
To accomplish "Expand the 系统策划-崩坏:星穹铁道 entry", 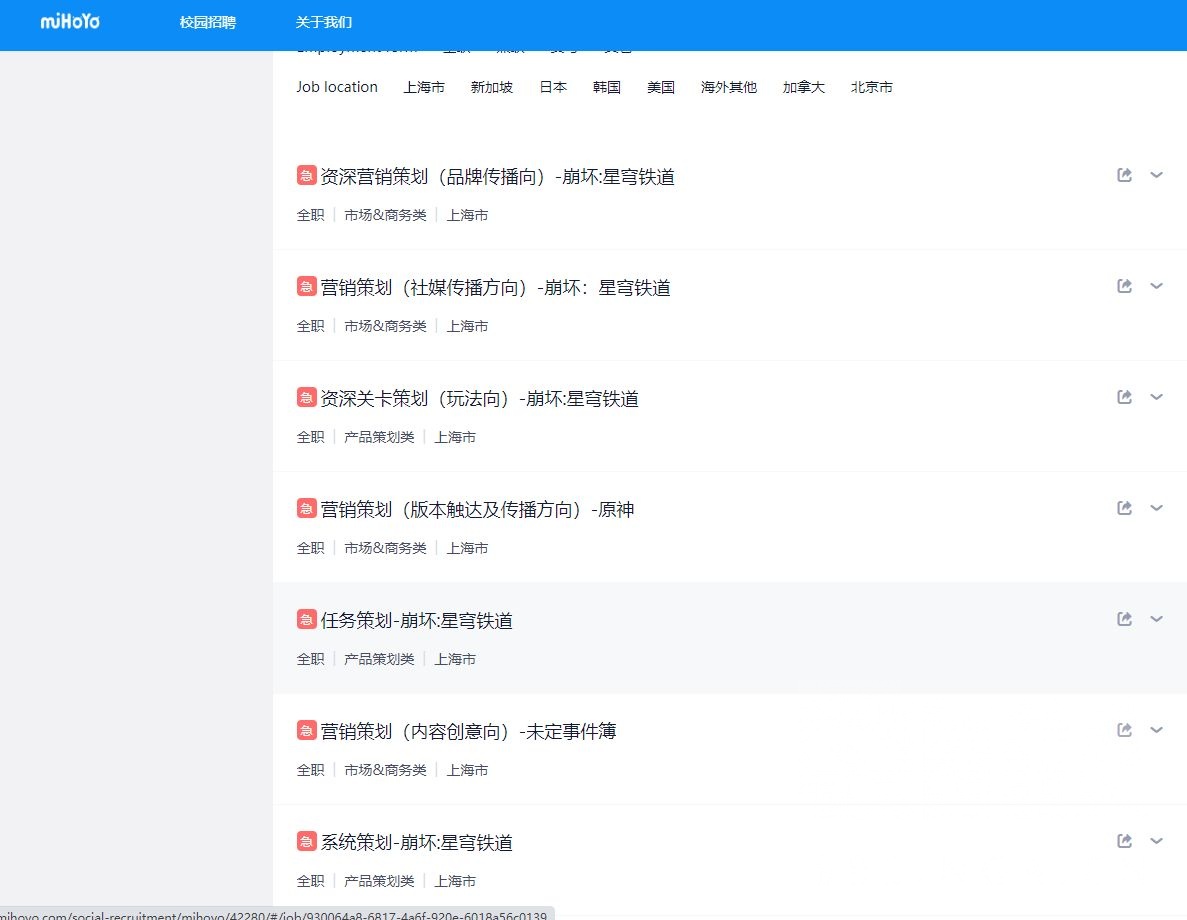I will pyautogui.click(x=1157, y=841).
